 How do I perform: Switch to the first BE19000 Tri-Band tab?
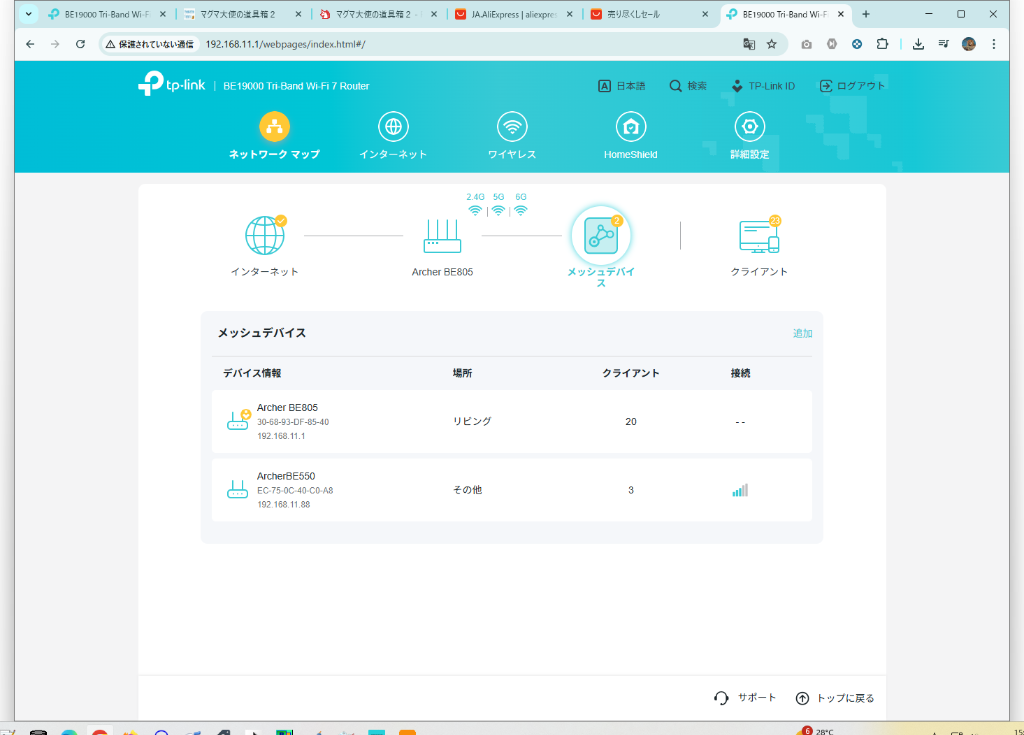point(106,14)
